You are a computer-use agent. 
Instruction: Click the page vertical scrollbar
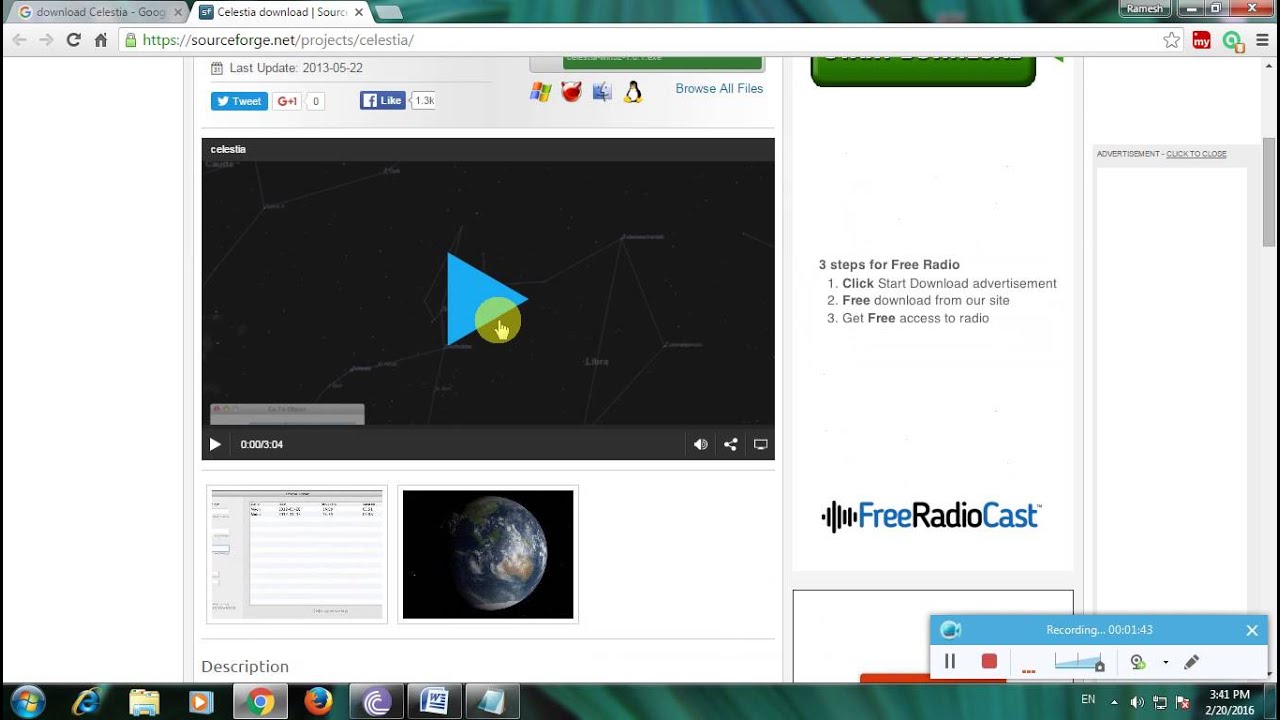[x=1269, y=191]
